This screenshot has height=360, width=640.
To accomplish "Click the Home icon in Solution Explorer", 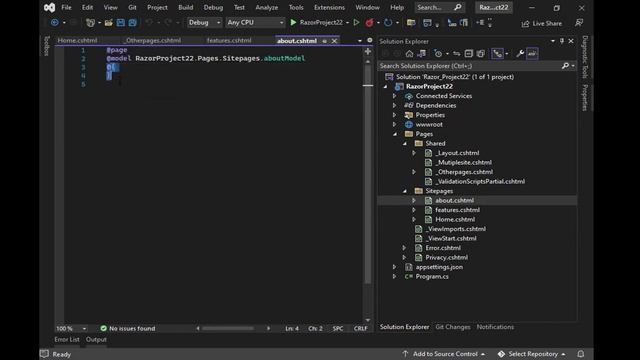I will click(x=409, y=53).
